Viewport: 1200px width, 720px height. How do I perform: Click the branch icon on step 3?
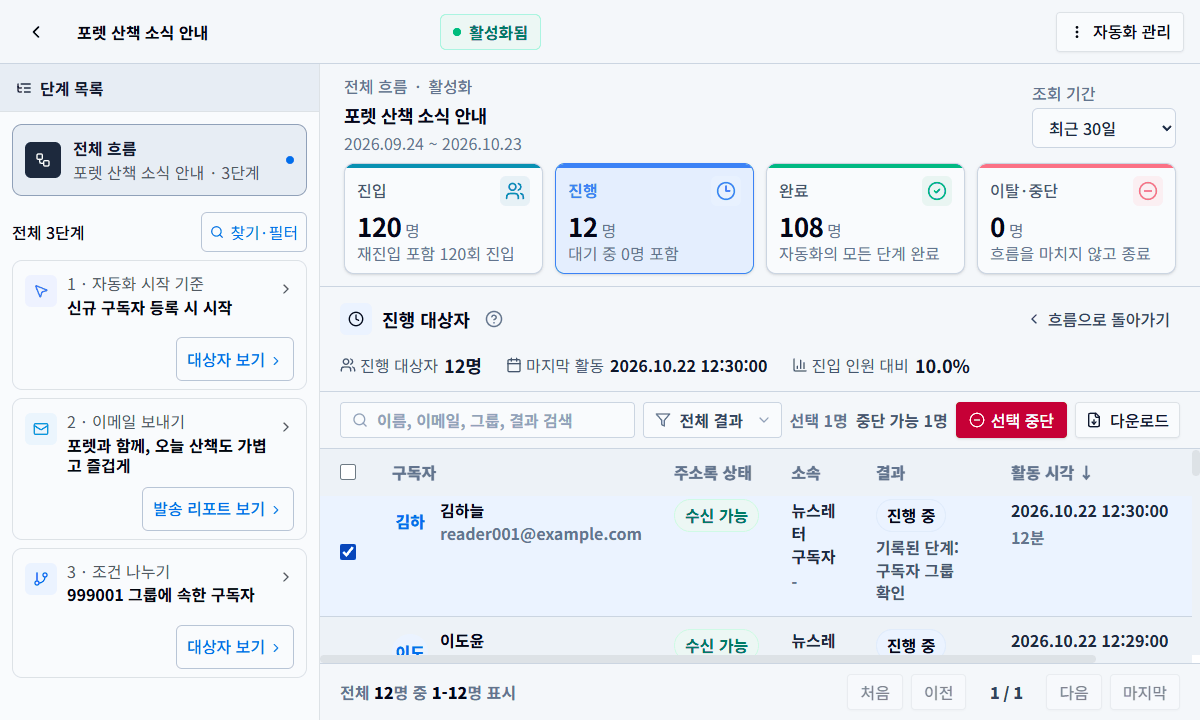pyautogui.click(x=41, y=579)
